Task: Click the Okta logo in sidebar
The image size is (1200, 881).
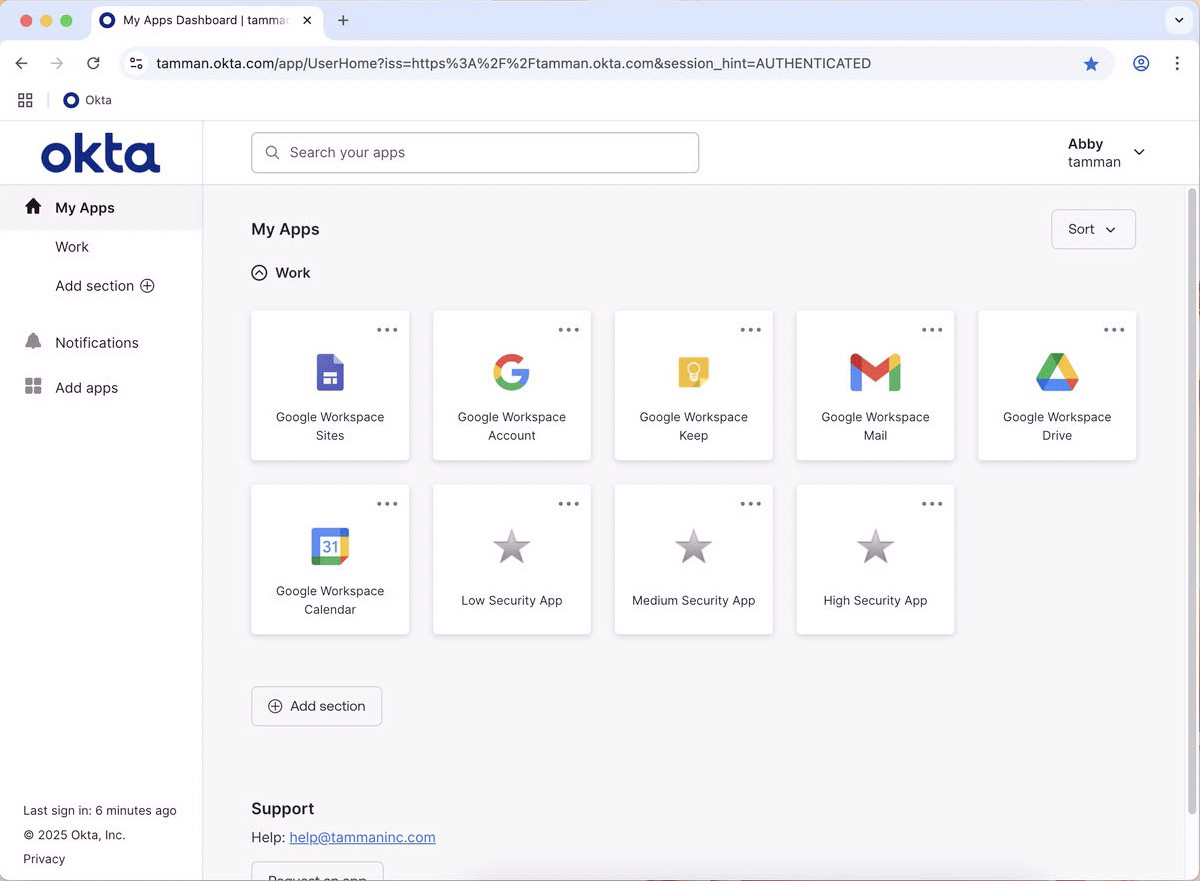Action: 101,154
